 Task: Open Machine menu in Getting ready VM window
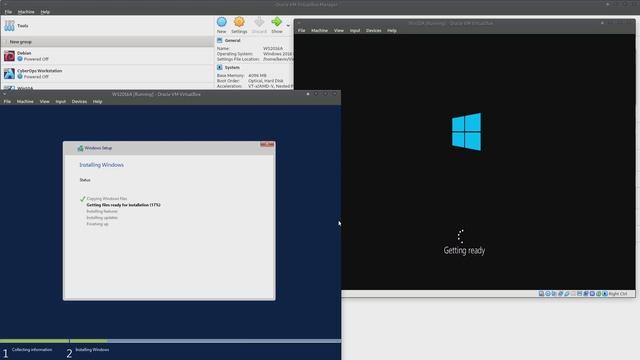point(319,30)
